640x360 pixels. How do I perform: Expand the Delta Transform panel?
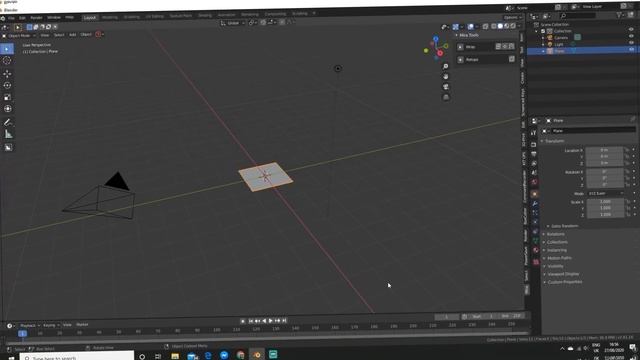pos(564,226)
